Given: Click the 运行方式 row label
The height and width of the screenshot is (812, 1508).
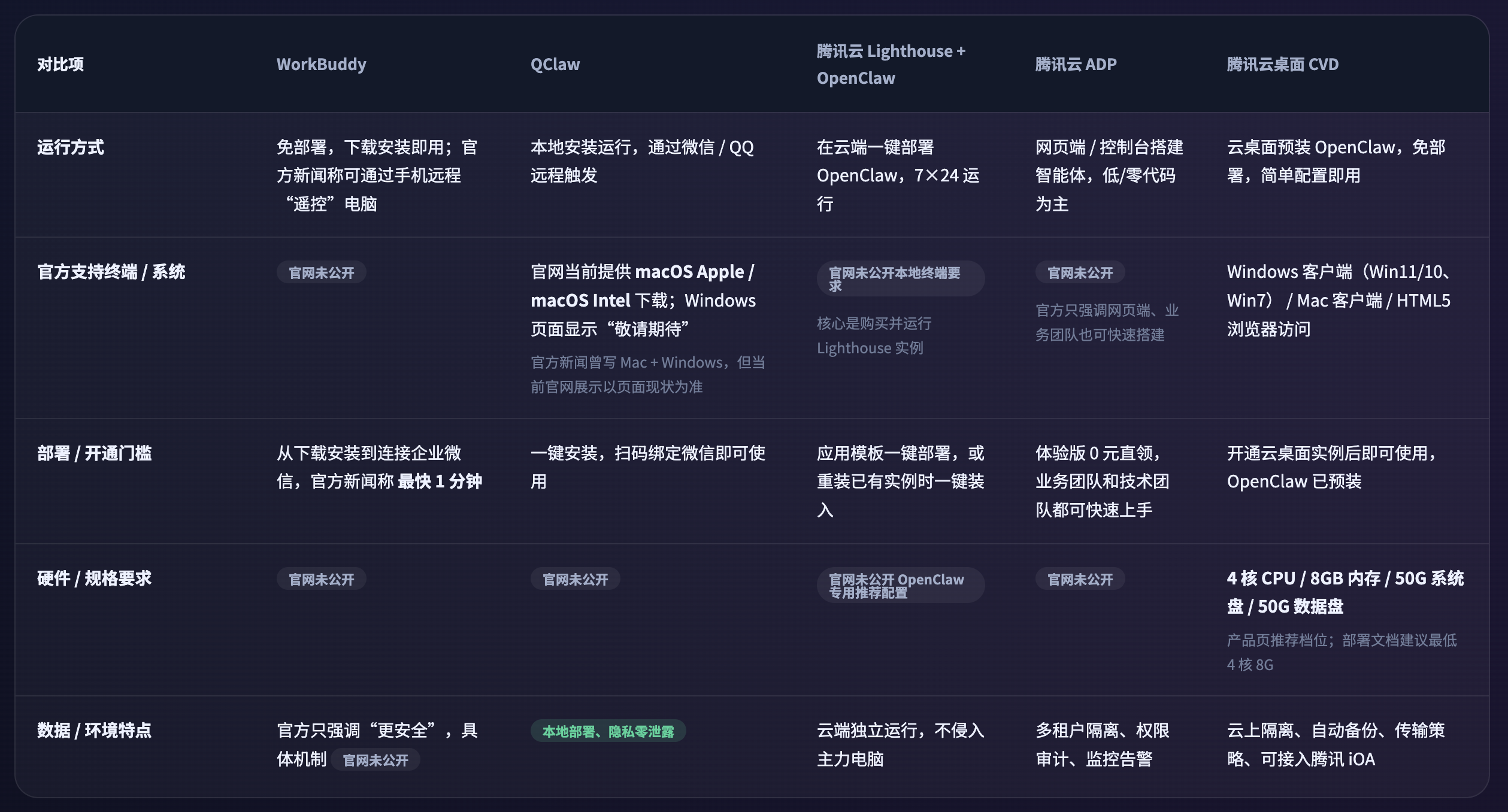Looking at the screenshot, I should 71,147.
